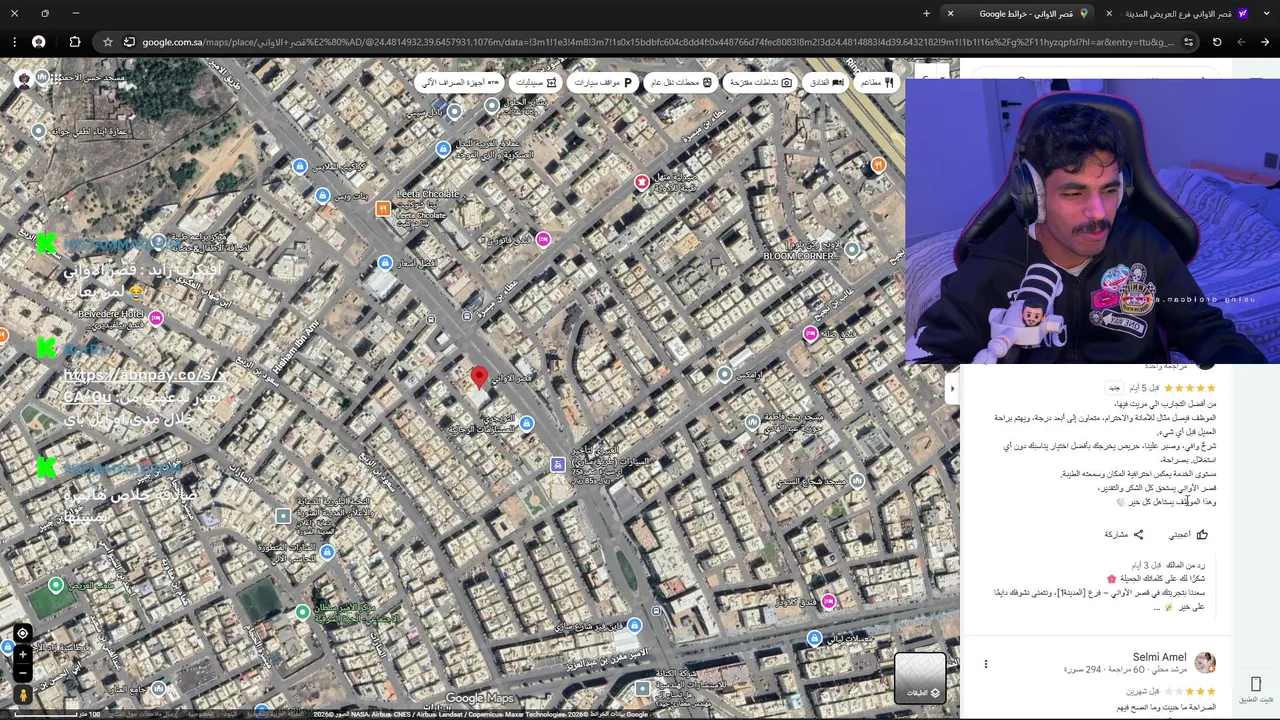Image resolution: width=1280 pixels, height=720 pixels.
Task: Show your location with the crosshair button
Action: [22, 633]
